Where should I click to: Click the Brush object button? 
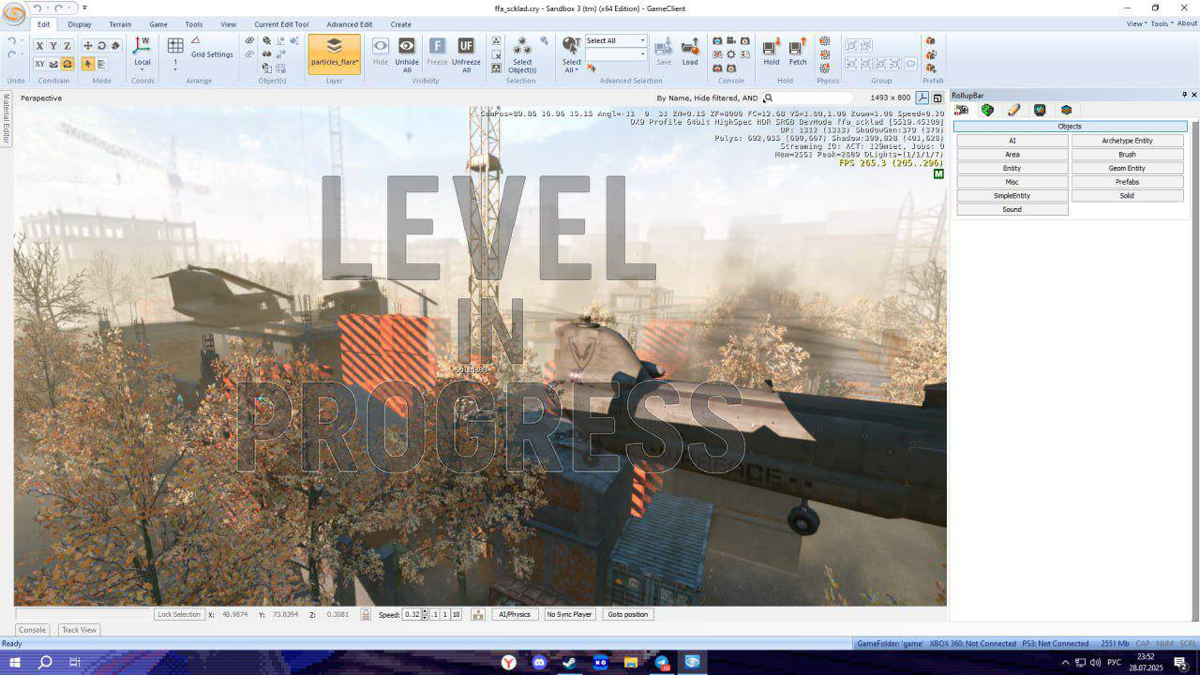pyautogui.click(x=1127, y=155)
